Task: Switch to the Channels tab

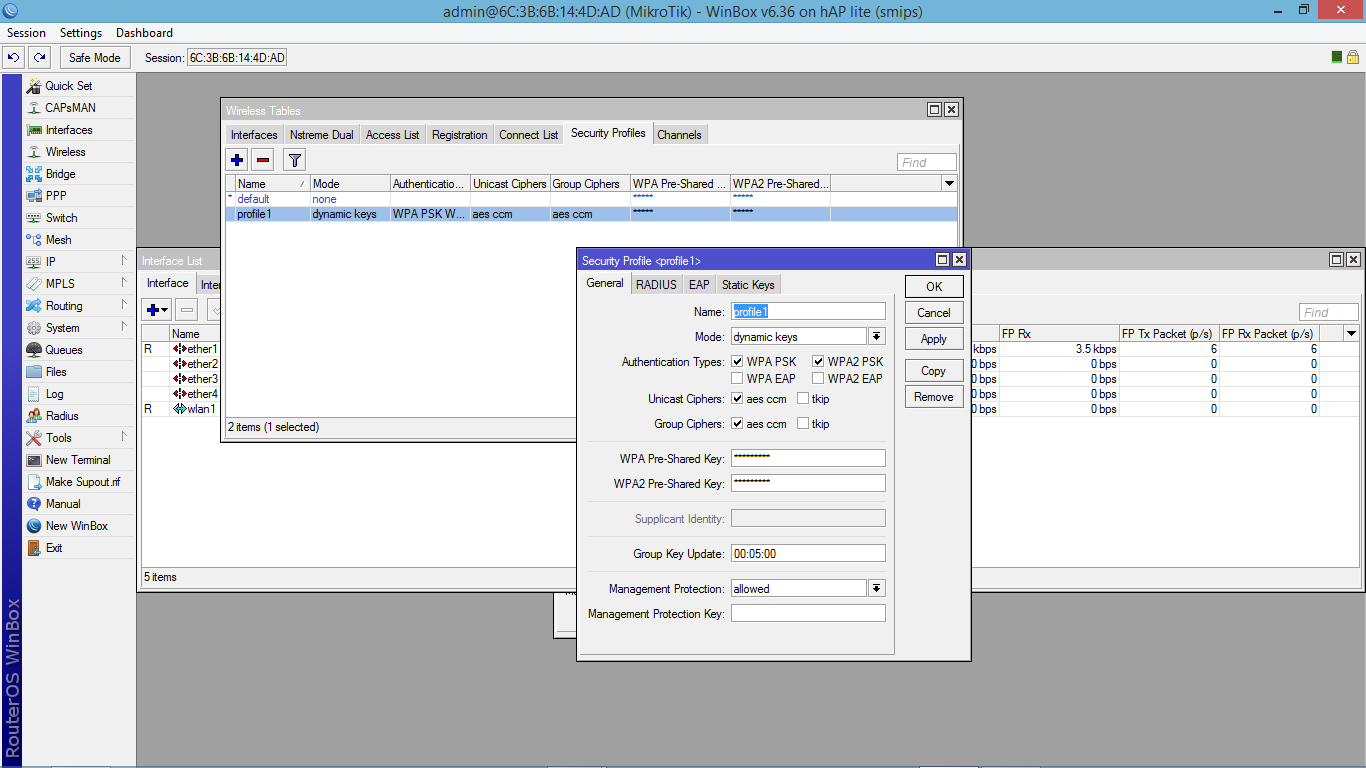Action: pos(680,135)
